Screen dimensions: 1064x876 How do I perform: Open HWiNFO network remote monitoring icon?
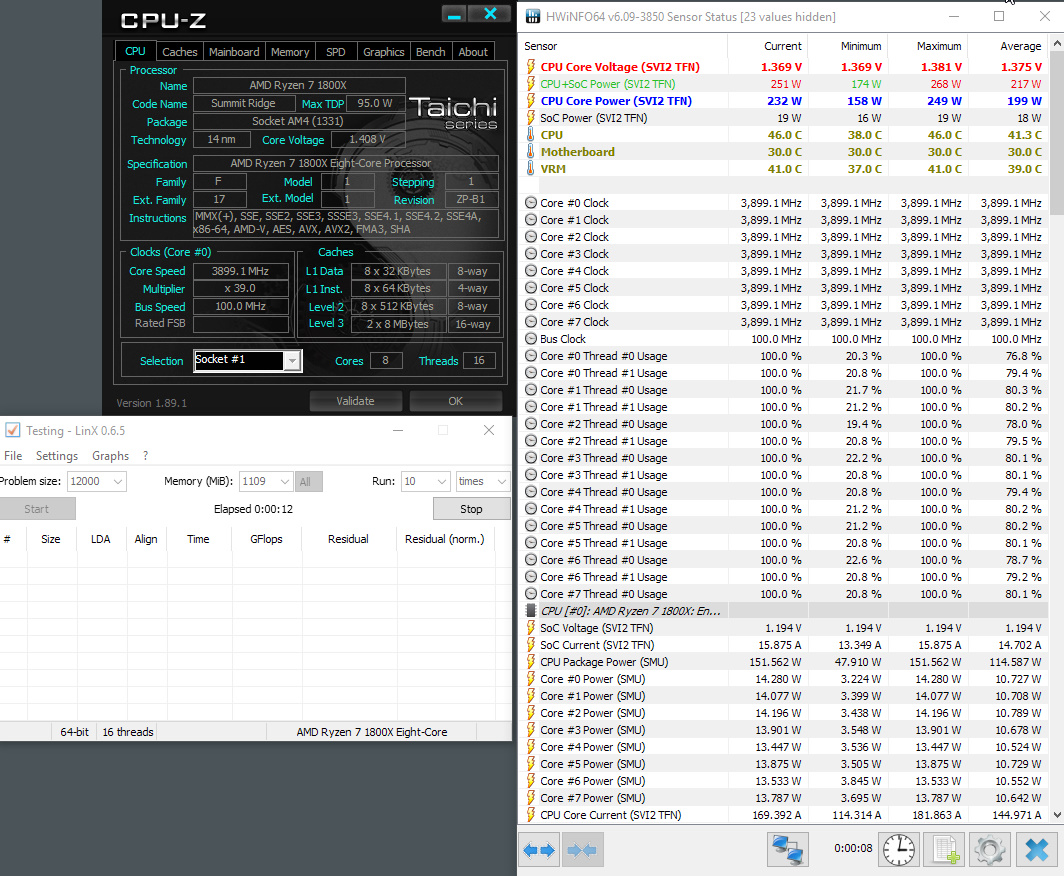787,850
